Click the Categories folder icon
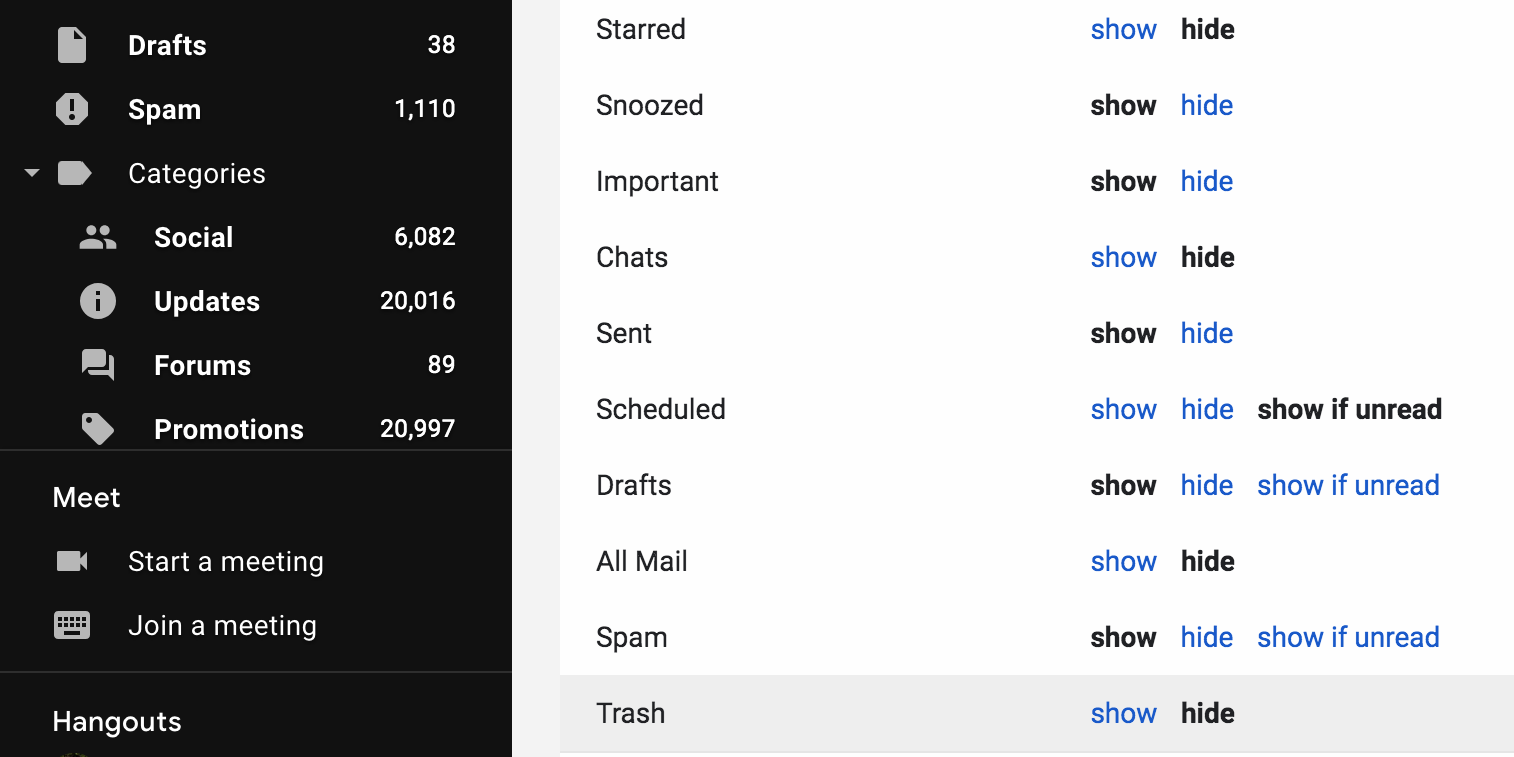The height and width of the screenshot is (757, 1514). click(x=75, y=173)
